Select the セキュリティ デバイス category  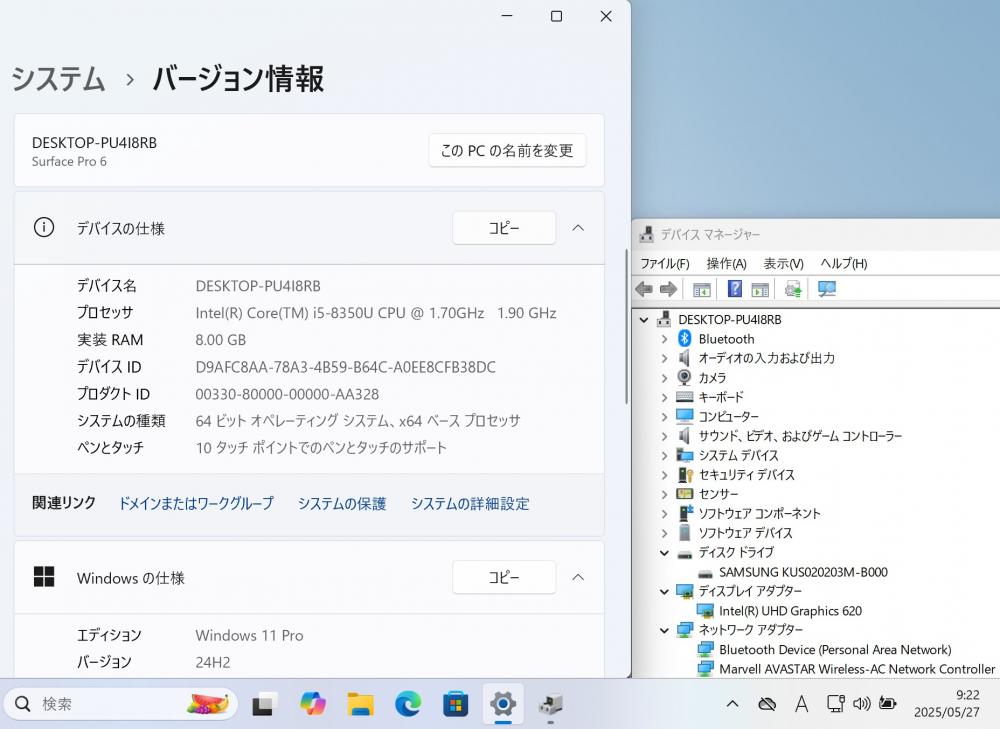[746, 475]
